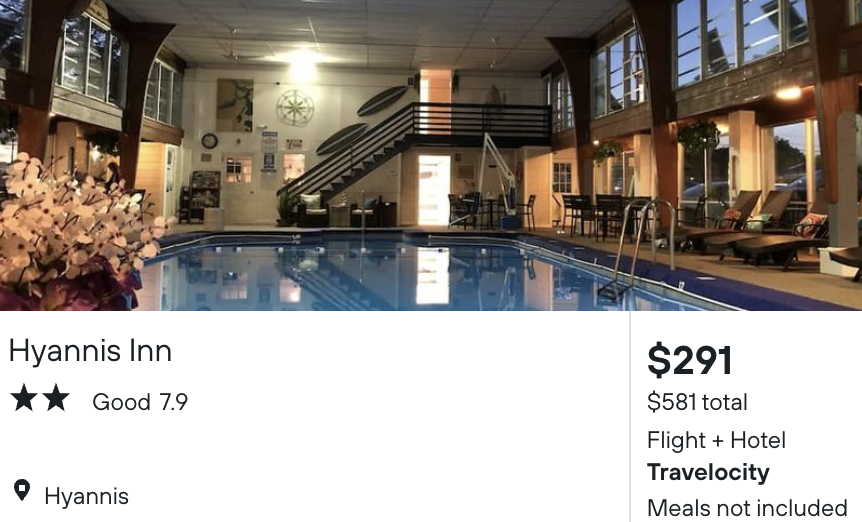Screen dimensions: 862x522
Task: Click the round wall clock in photo
Action: click(x=209, y=141)
